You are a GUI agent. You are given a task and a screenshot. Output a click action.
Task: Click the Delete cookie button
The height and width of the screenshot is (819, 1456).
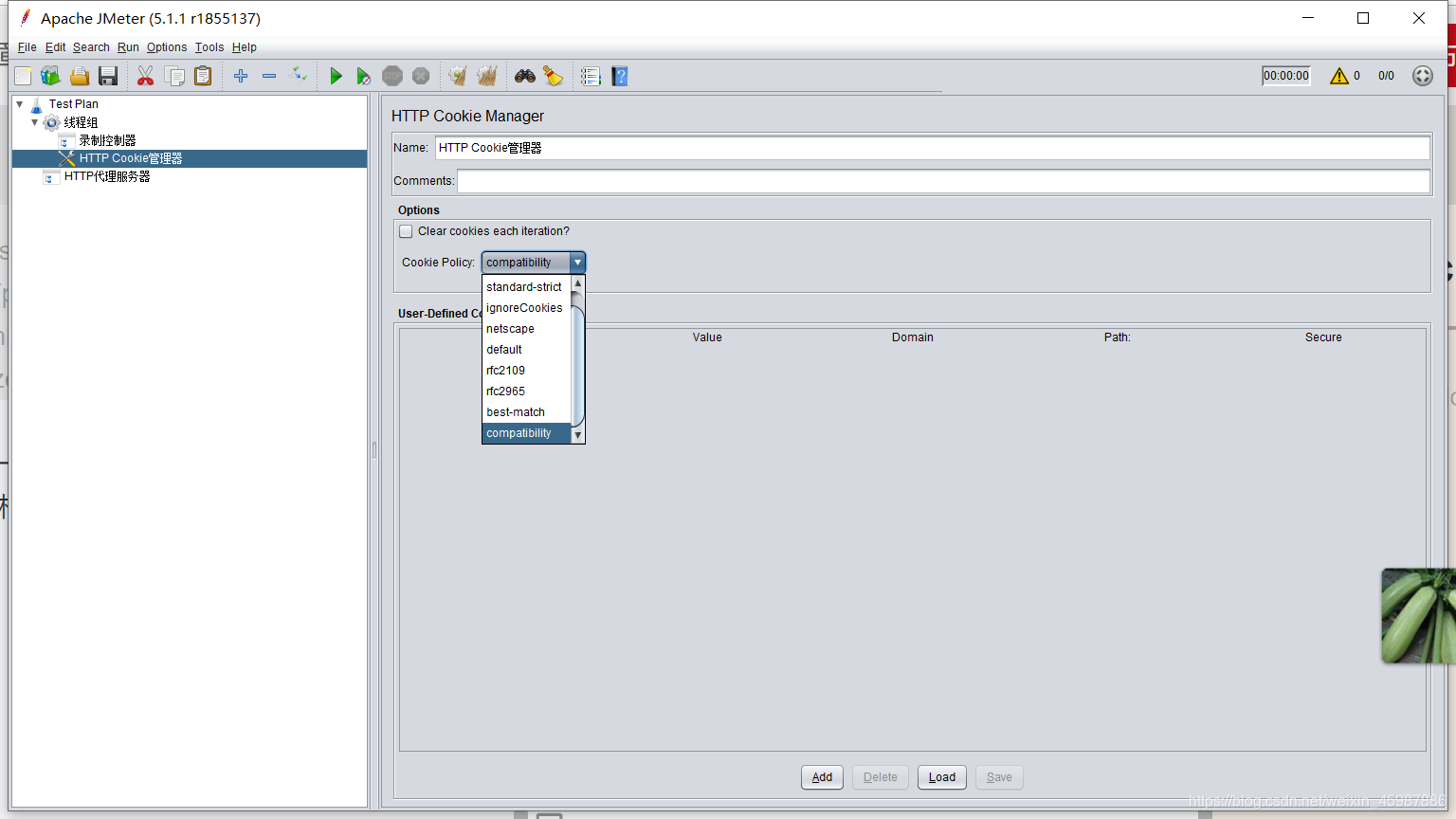881,777
